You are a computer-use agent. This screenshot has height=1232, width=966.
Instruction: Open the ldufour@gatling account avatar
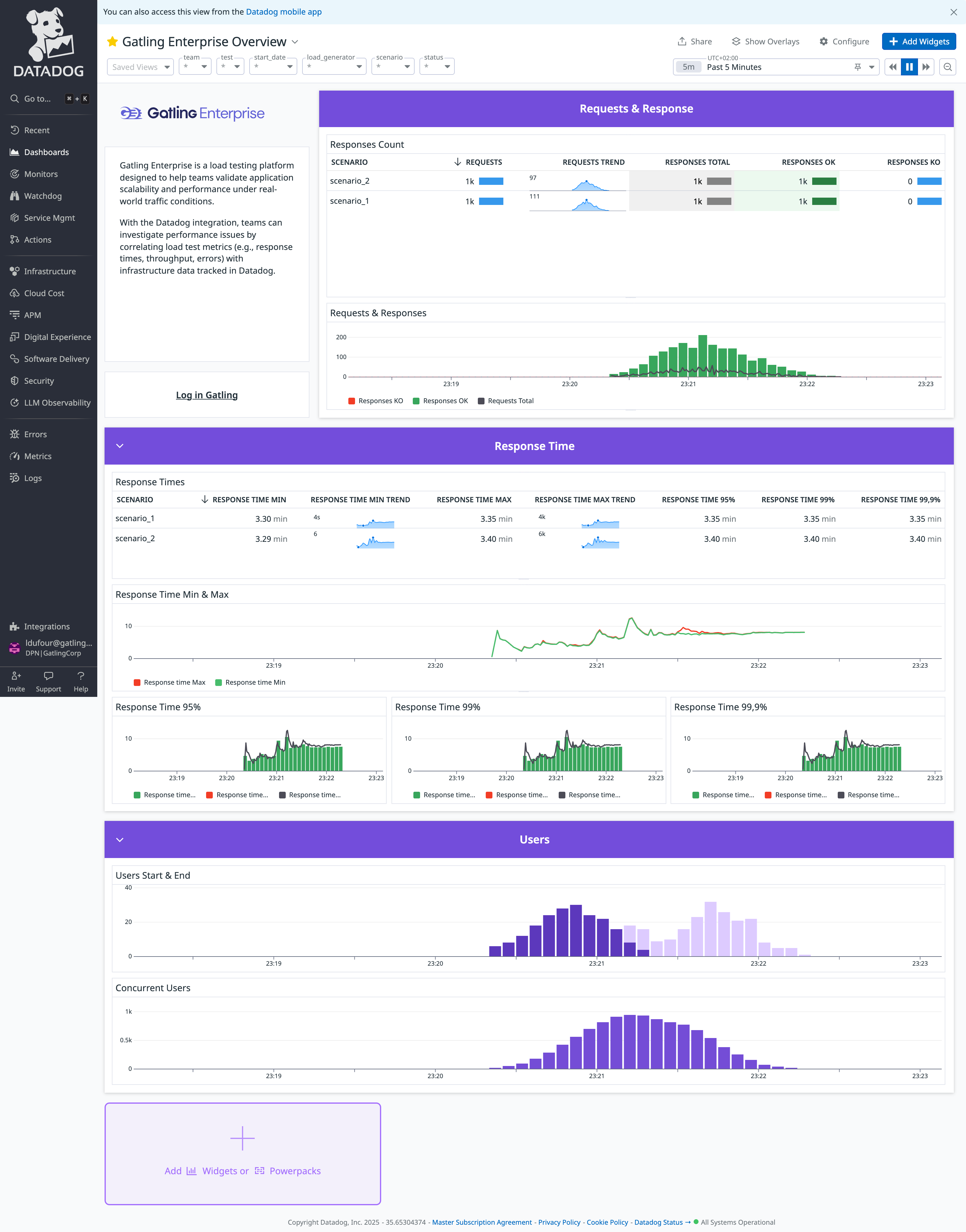coord(15,648)
